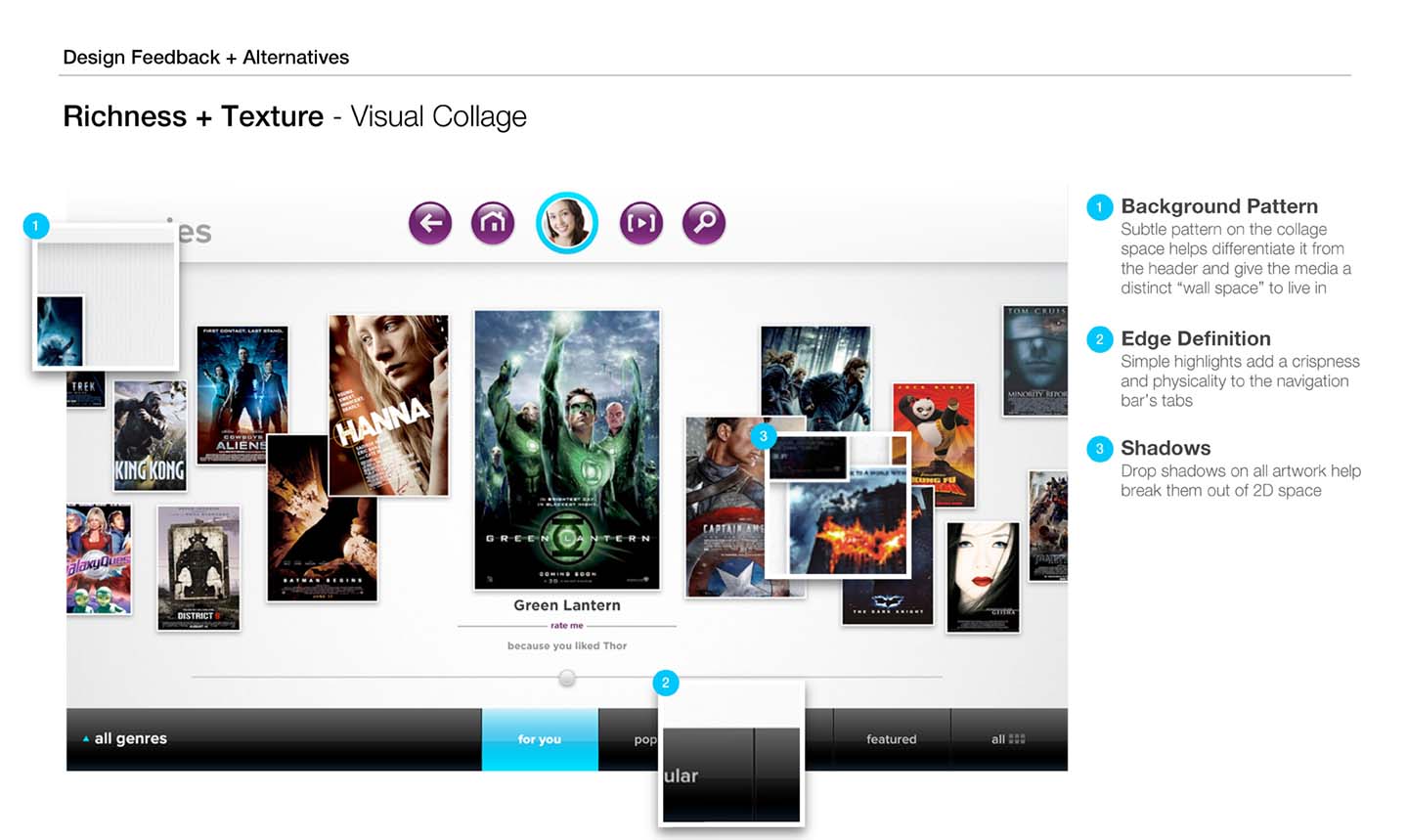Switch to the all tab
The image size is (1408, 840).
tap(1008, 739)
